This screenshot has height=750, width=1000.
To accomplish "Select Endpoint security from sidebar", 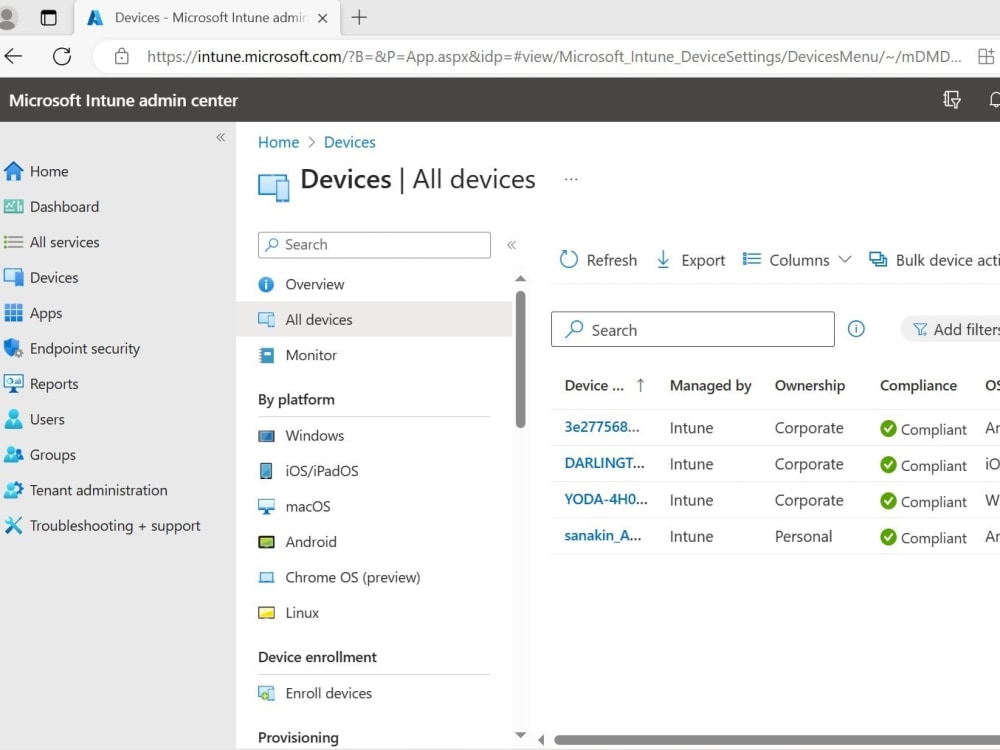I will point(84,348).
